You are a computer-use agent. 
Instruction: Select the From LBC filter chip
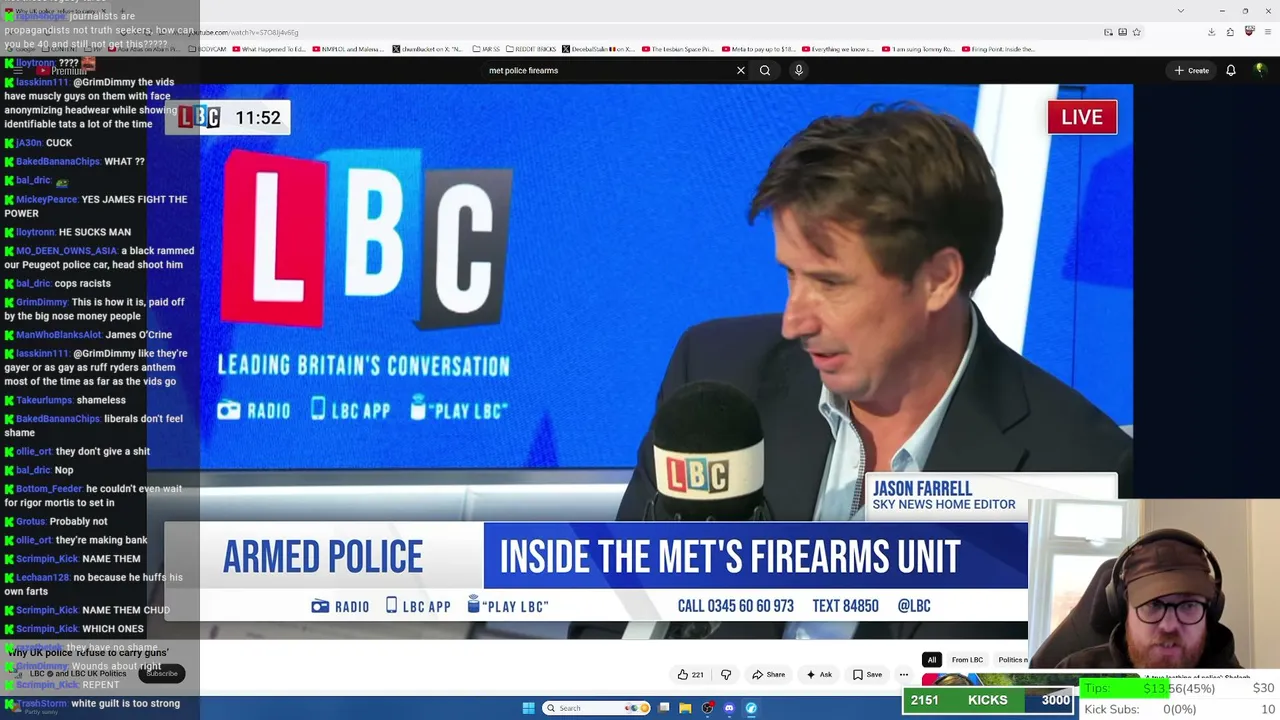967,660
